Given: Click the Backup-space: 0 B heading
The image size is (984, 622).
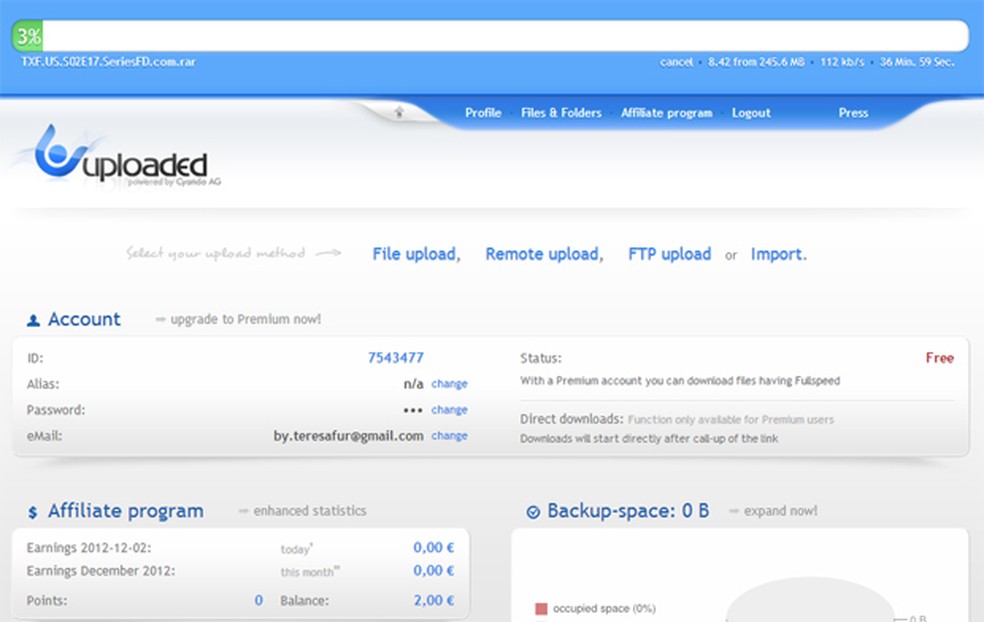Looking at the screenshot, I should (628, 511).
